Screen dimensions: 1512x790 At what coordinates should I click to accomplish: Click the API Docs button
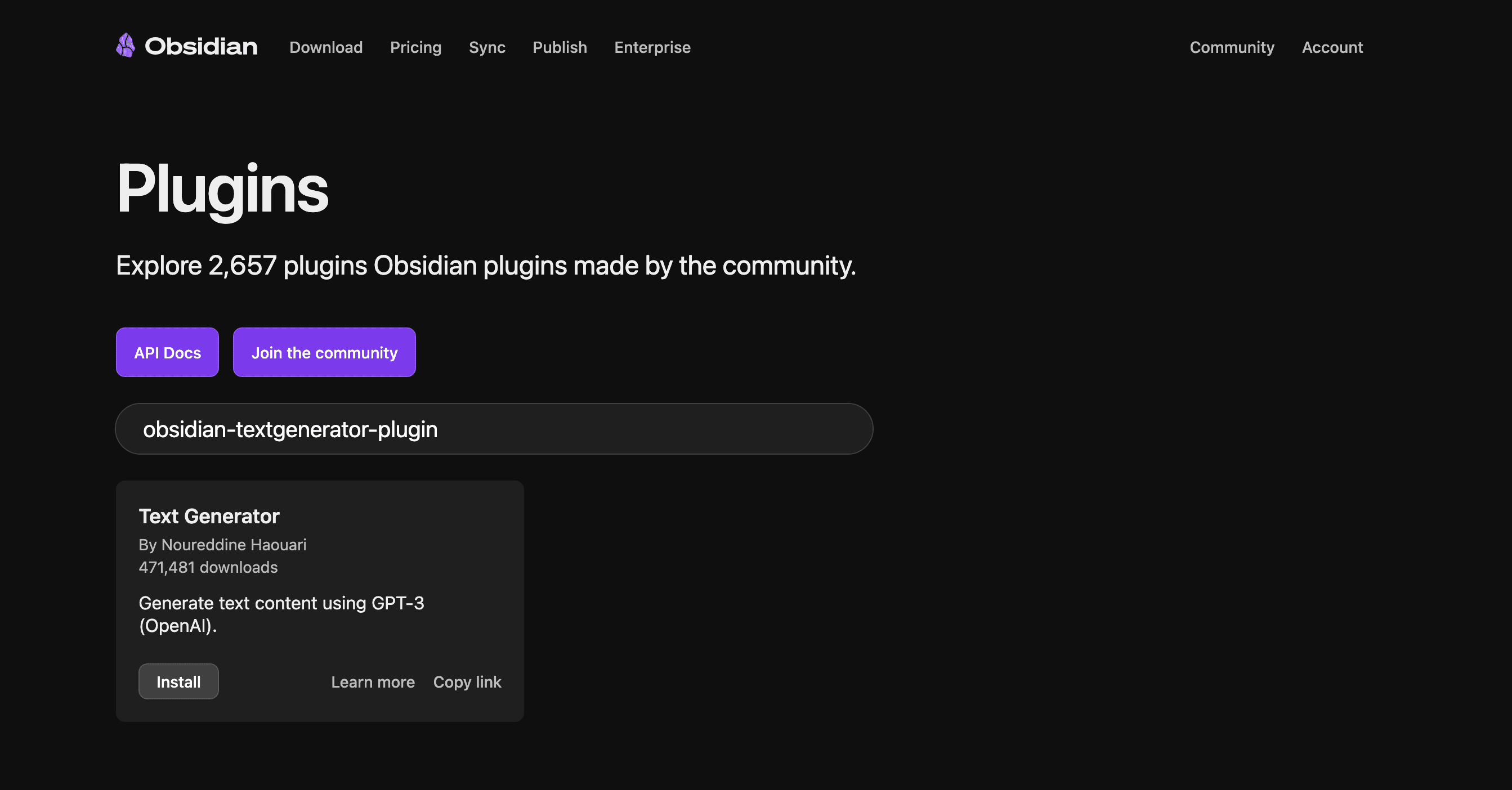pyautogui.click(x=167, y=352)
